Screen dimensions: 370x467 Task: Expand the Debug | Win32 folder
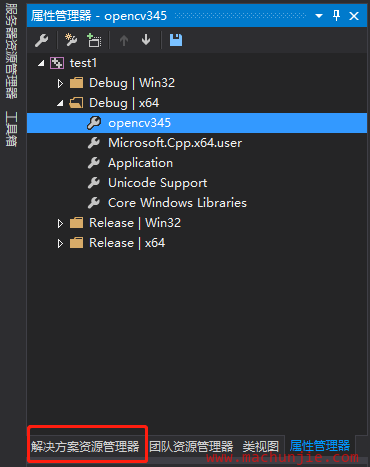coord(60,83)
